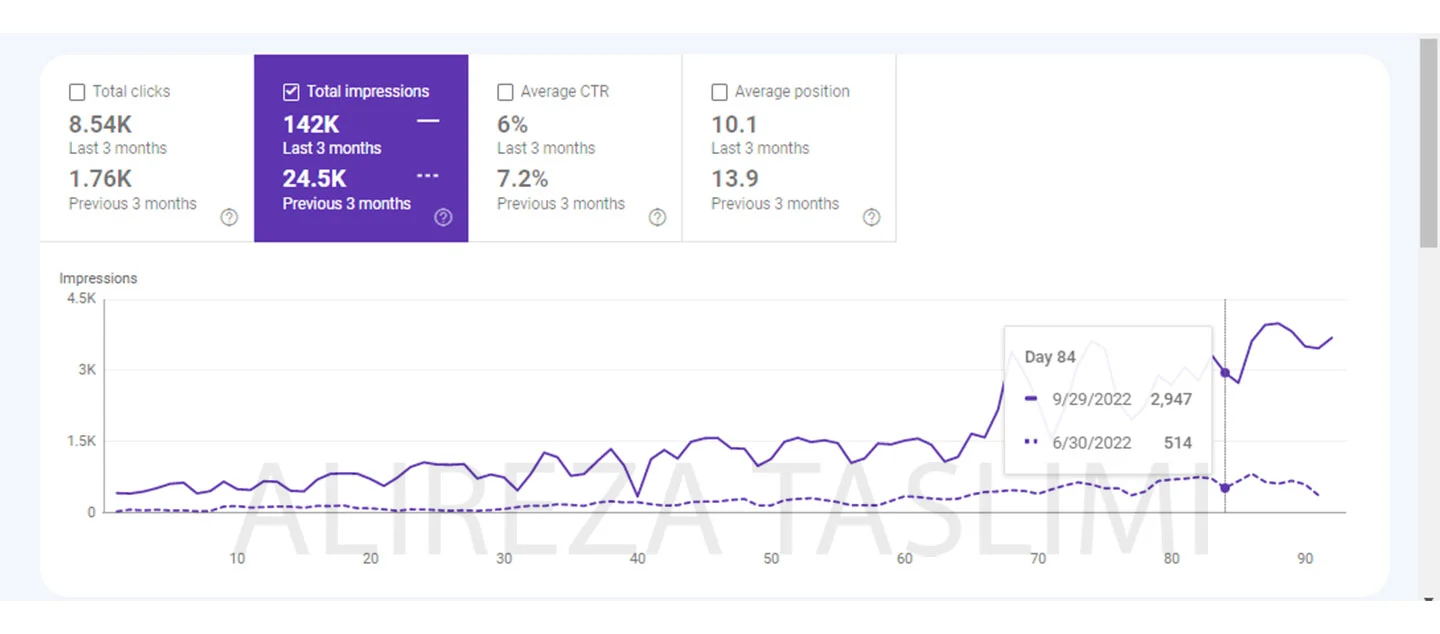Click help icon in Average position card
Image resolution: width=1440 pixels, height=634 pixels.
(871, 217)
